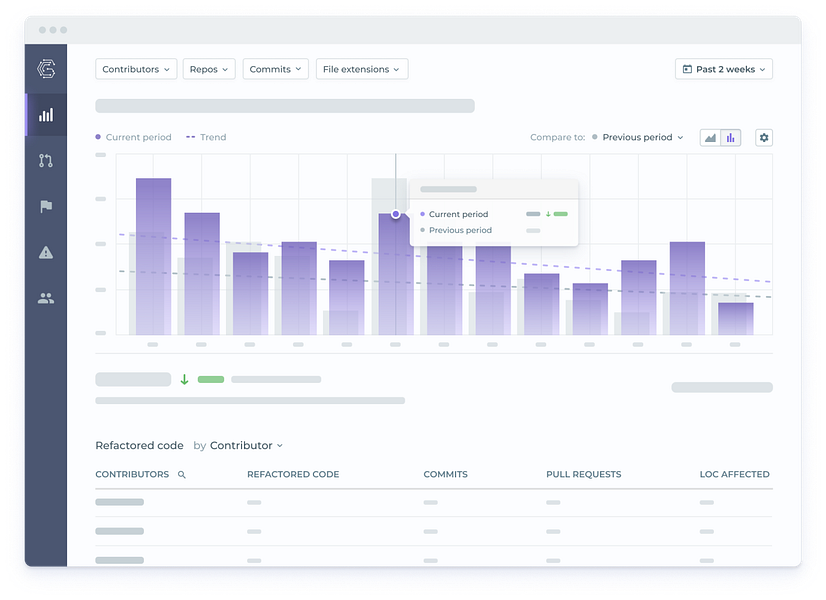The image size is (826, 600).
Task: Change grouping by Contributor dropdown
Action: tap(246, 446)
